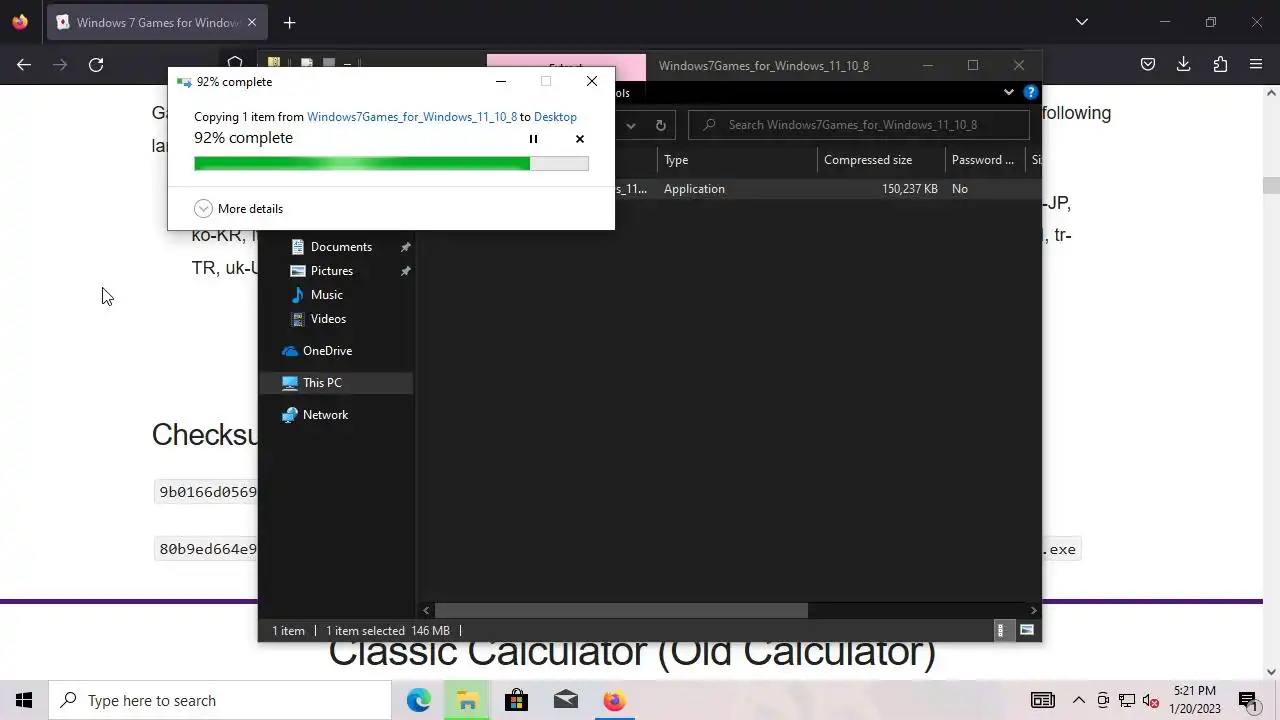Switch to Firefox taskbar icon

tap(614, 700)
